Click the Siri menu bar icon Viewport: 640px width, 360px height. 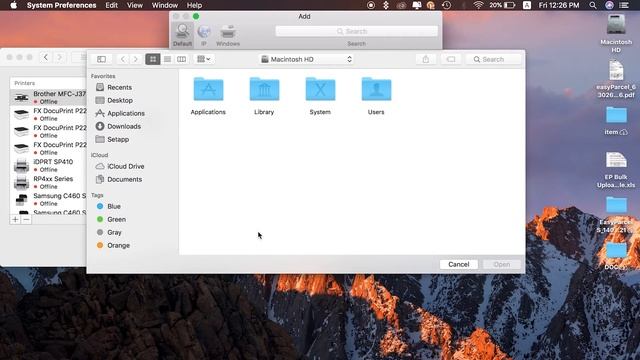pyautogui.click(x=609, y=5)
